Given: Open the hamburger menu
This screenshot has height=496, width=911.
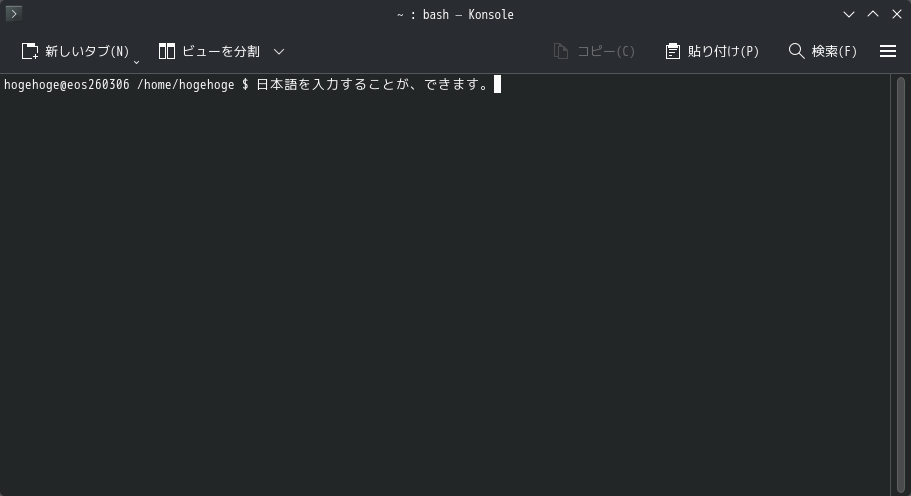Looking at the screenshot, I should tap(888, 51).
